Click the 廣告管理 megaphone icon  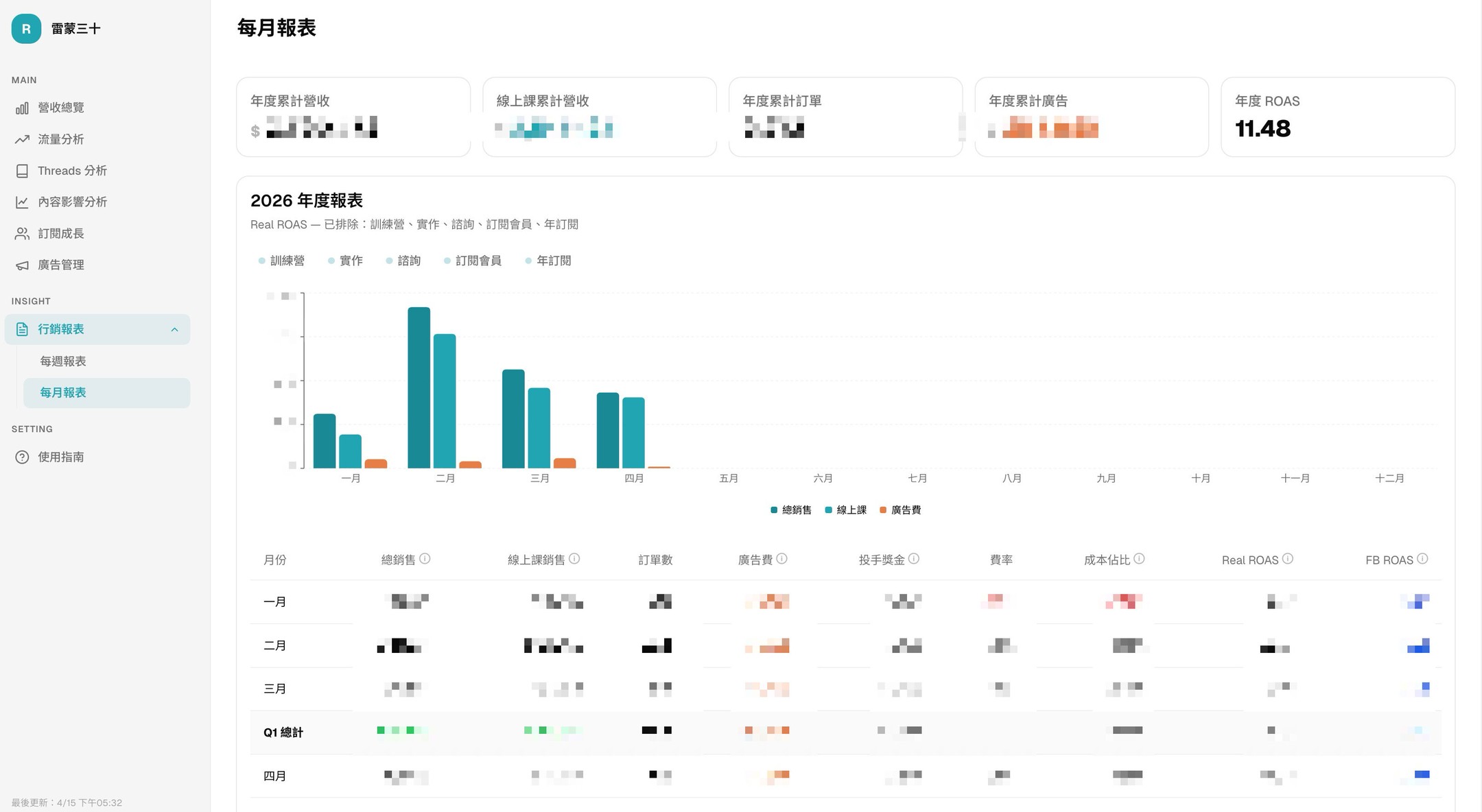click(x=22, y=265)
